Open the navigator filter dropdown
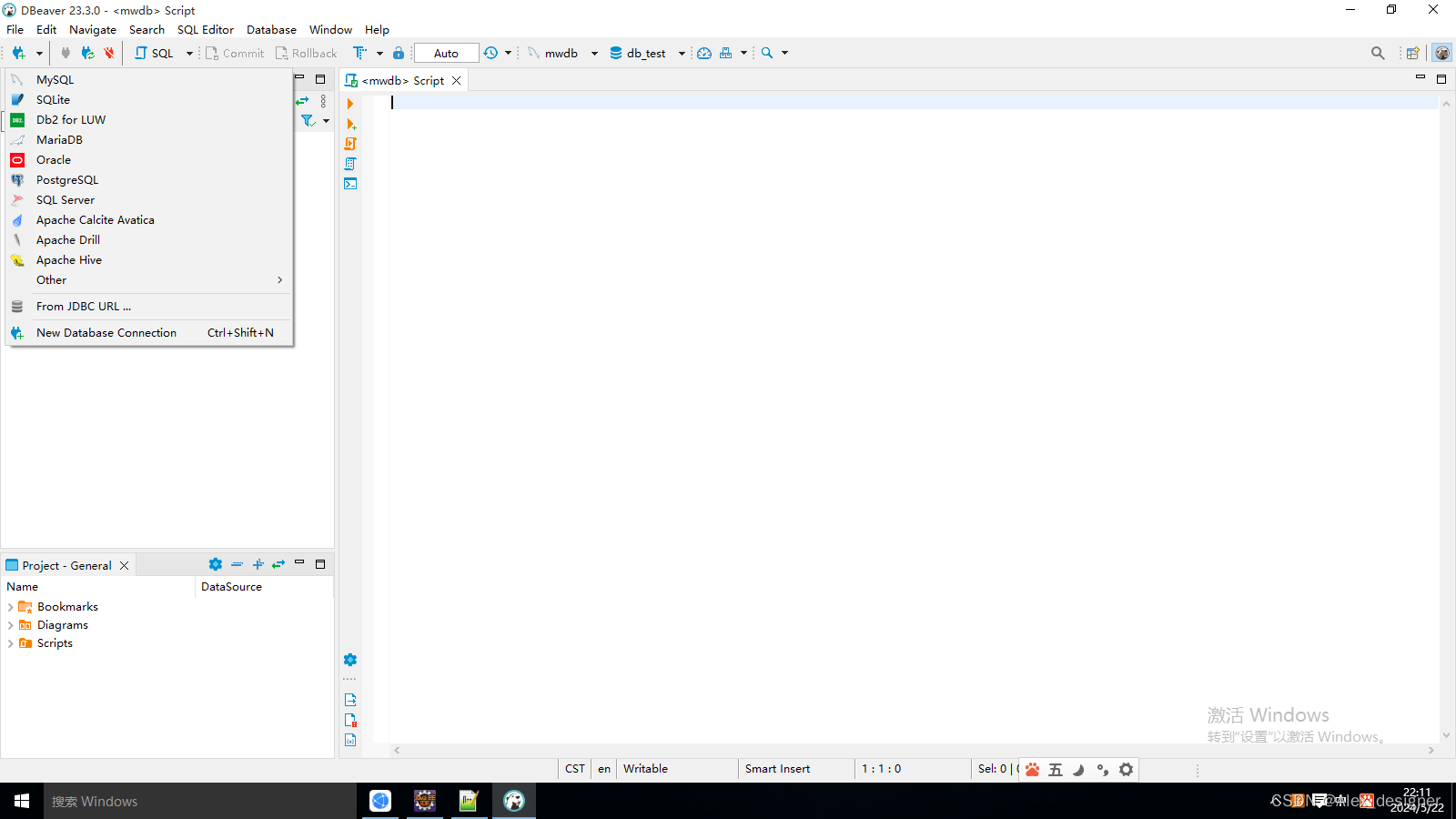 326,120
